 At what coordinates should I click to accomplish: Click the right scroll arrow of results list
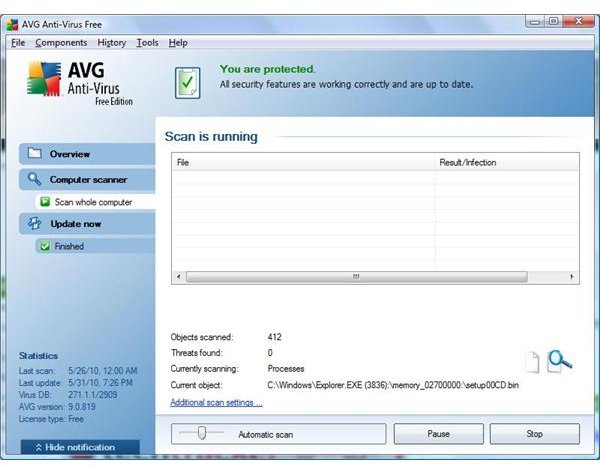tap(572, 277)
